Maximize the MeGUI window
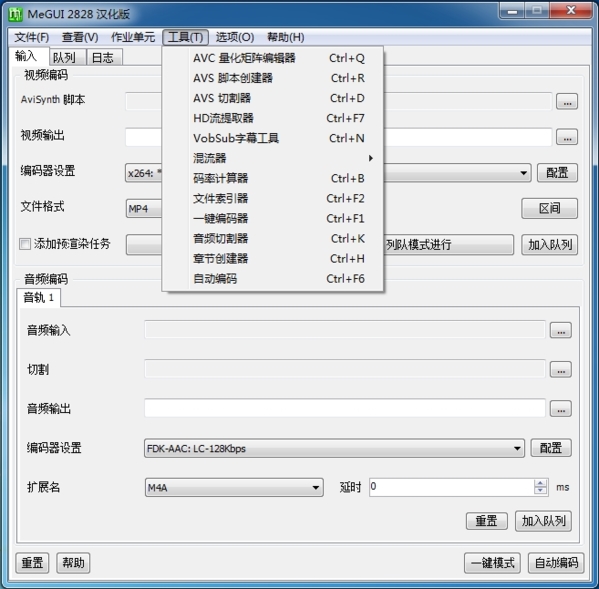Image resolution: width=599 pixels, height=589 pixels. click(x=537, y=11)
